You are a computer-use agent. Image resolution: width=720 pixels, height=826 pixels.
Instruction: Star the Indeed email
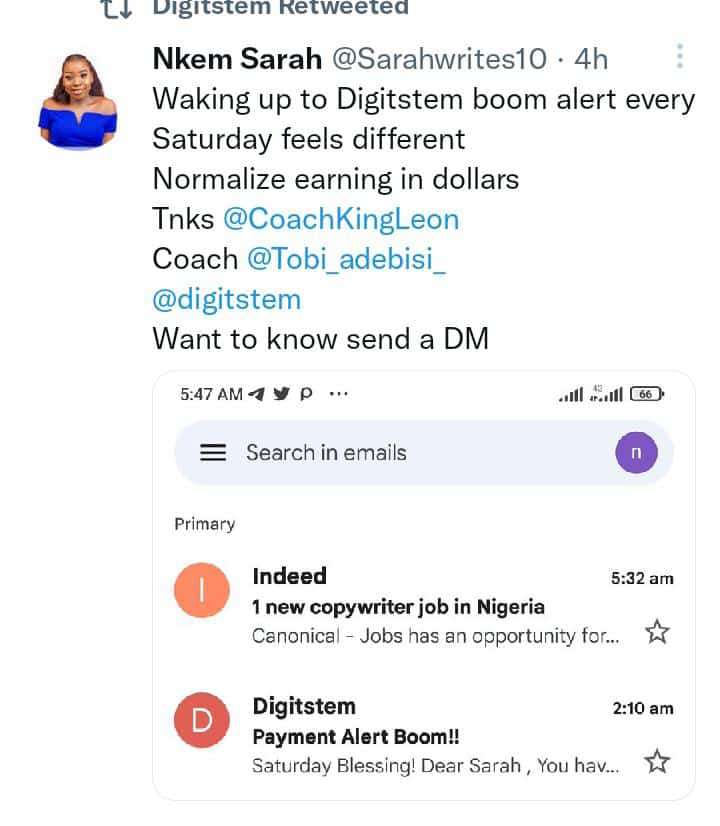[657, 632]
